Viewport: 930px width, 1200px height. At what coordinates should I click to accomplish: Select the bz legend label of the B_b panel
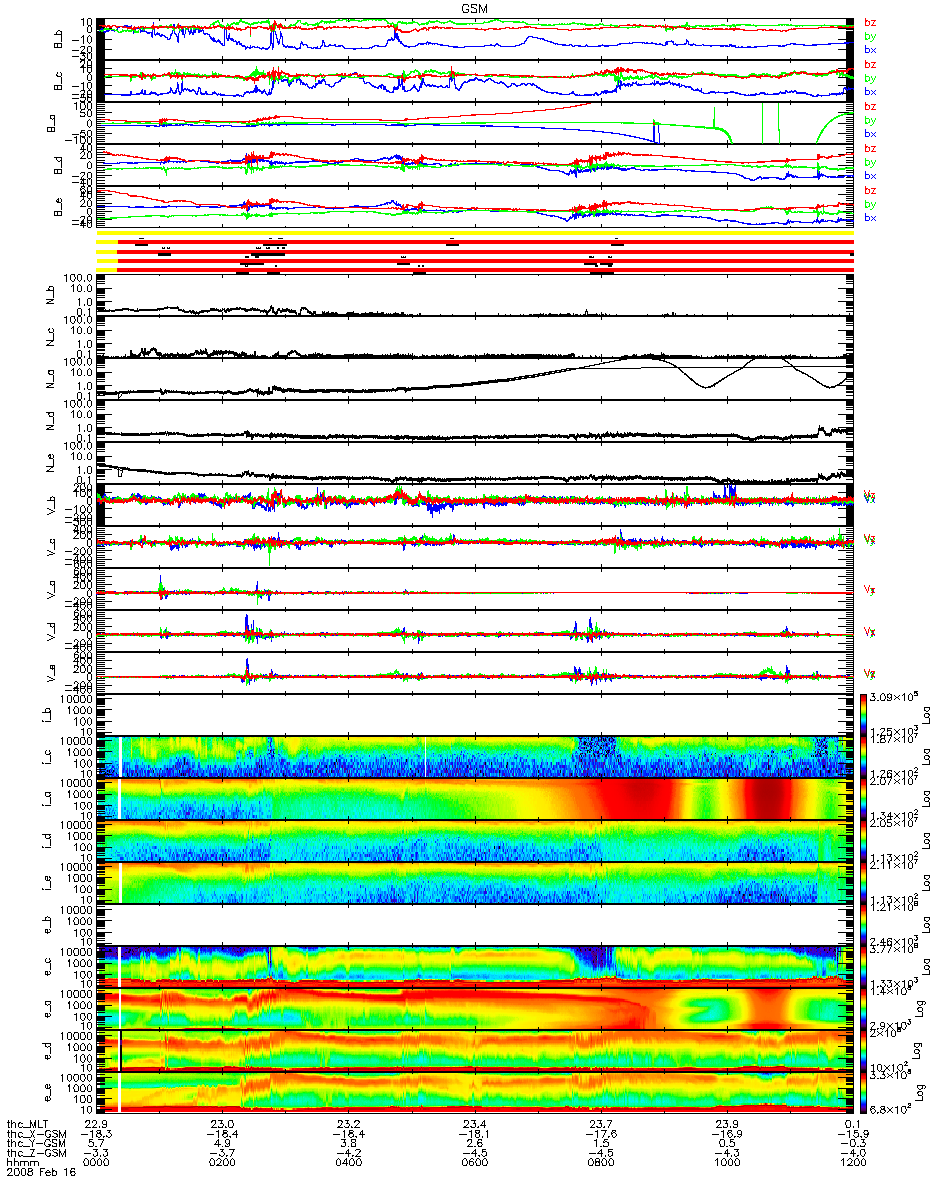(870, 20)
